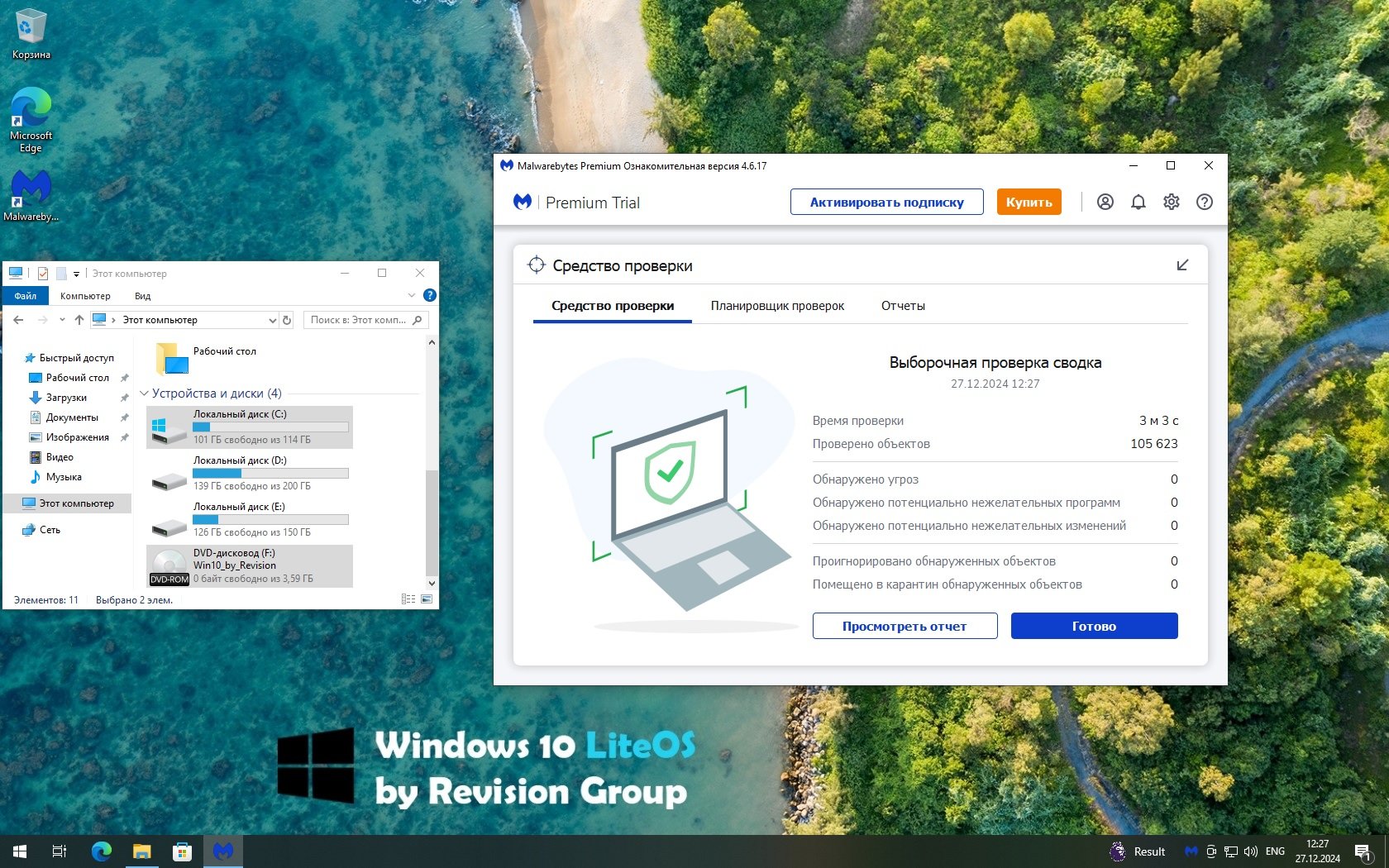Click the orange Buy button
This screenshot has width=1389, height=868.
click(x=1029, y=202)
